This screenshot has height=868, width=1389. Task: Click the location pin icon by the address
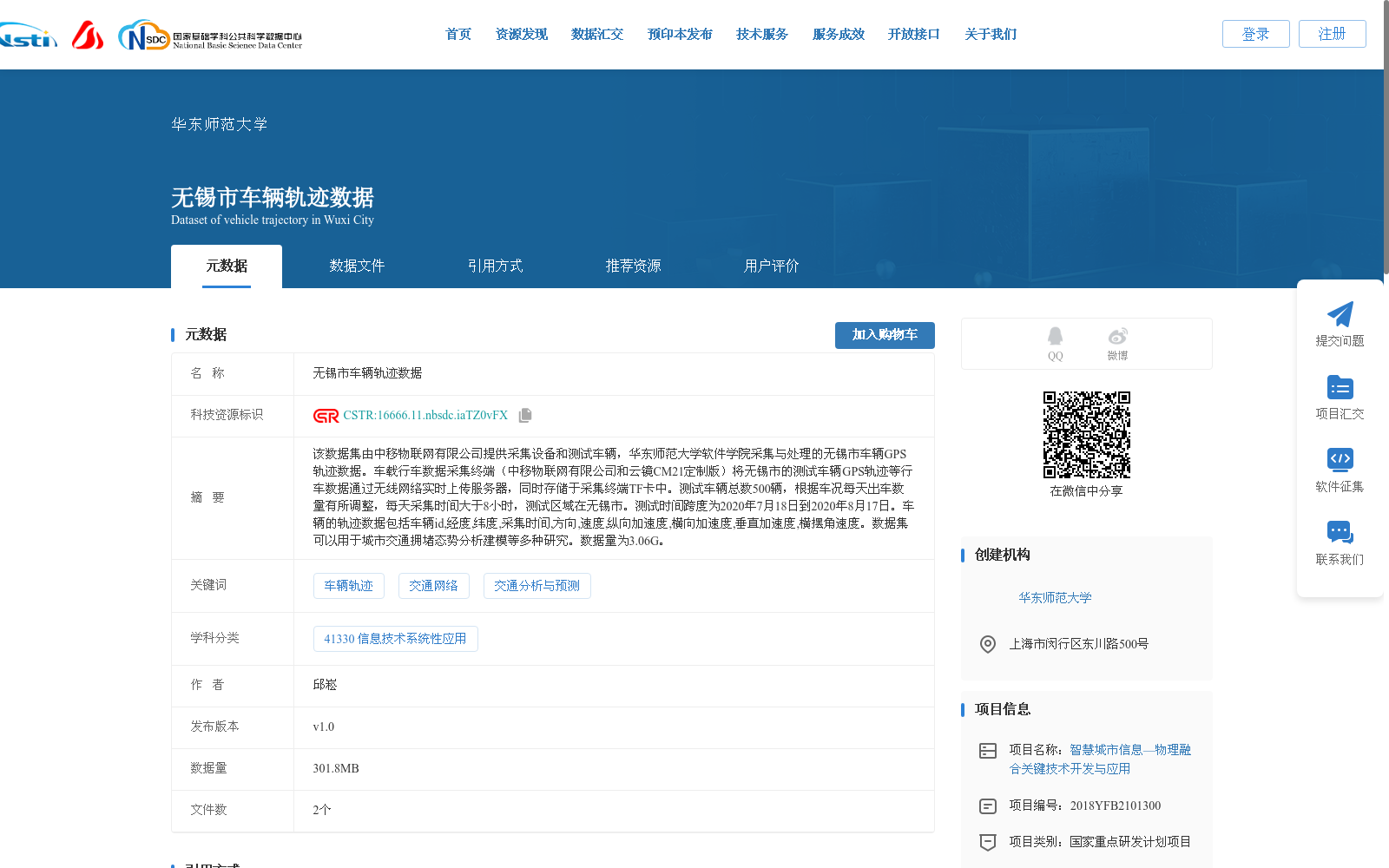988,644
